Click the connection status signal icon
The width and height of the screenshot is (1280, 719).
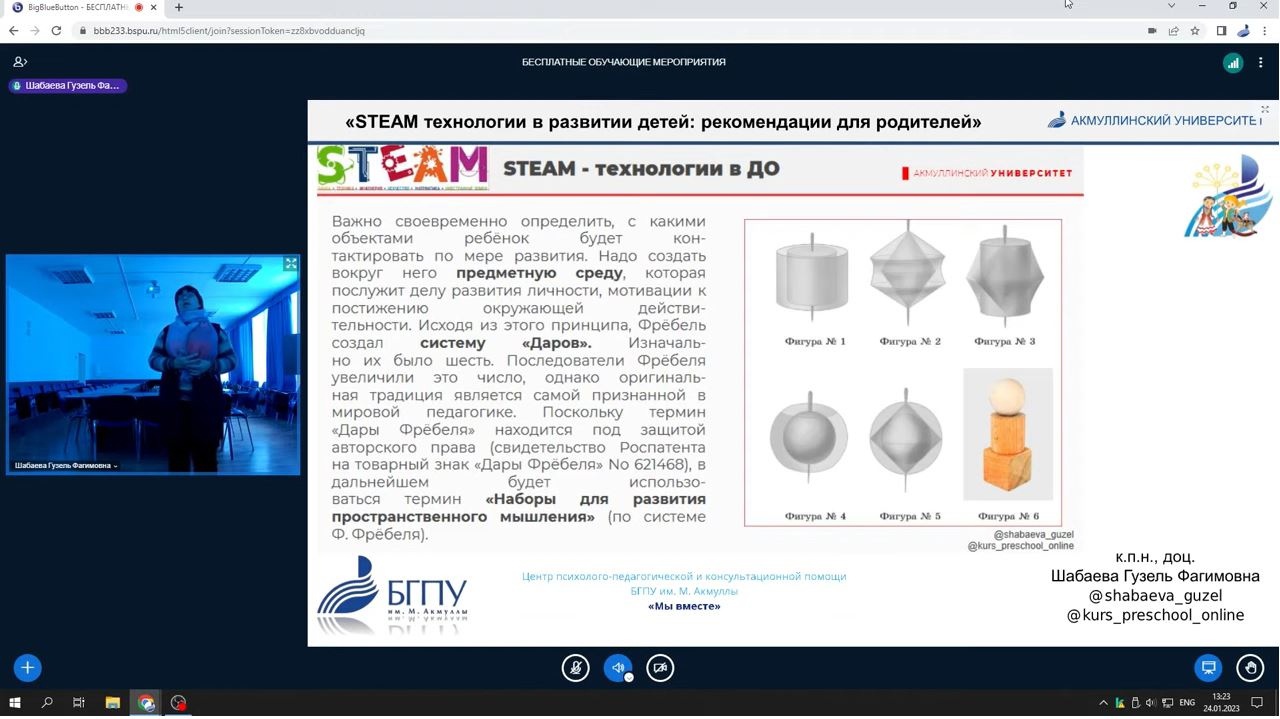pyautogui.click(x=1233, y=63)
